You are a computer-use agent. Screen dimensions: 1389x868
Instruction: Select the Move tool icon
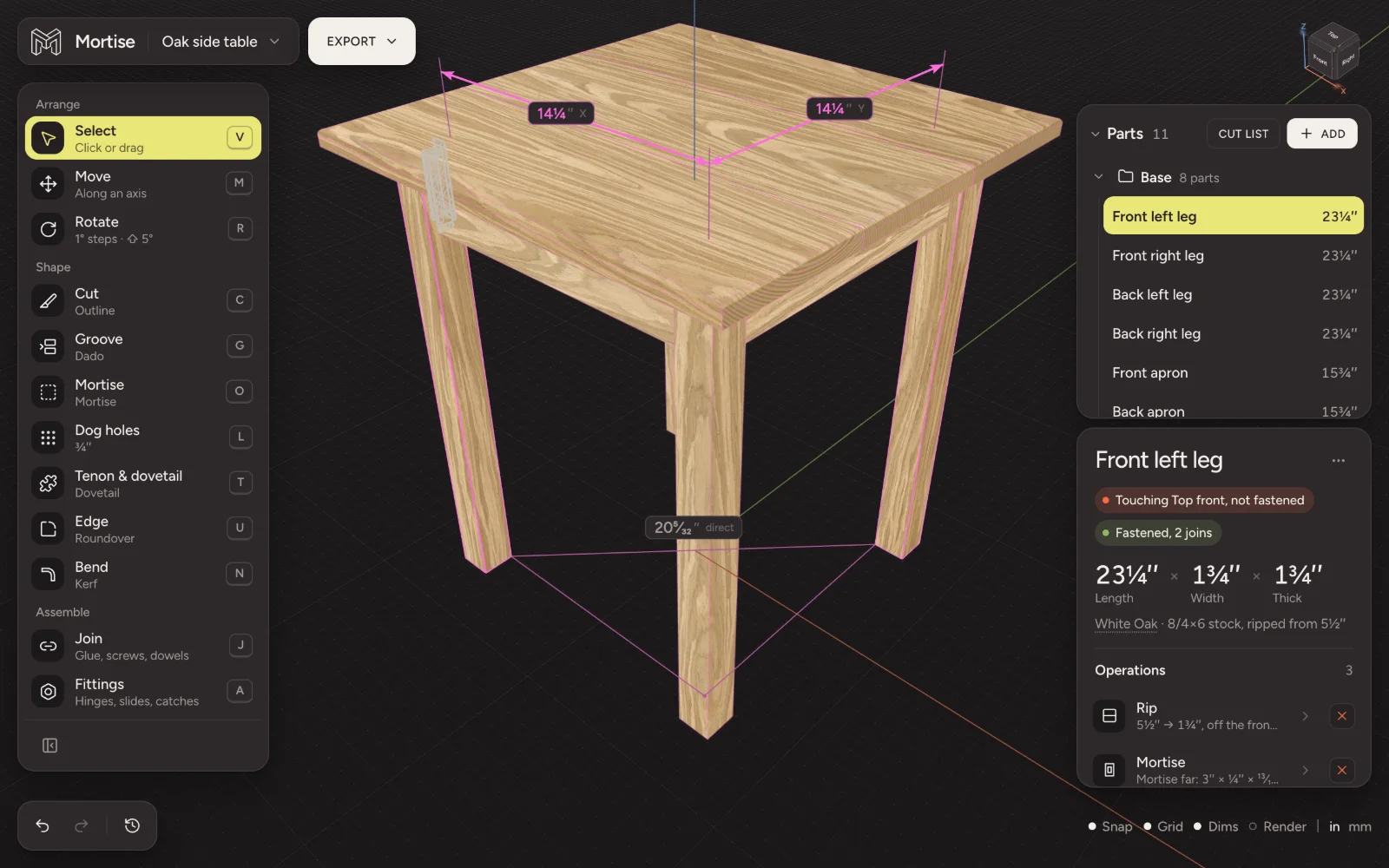[49, 184]
